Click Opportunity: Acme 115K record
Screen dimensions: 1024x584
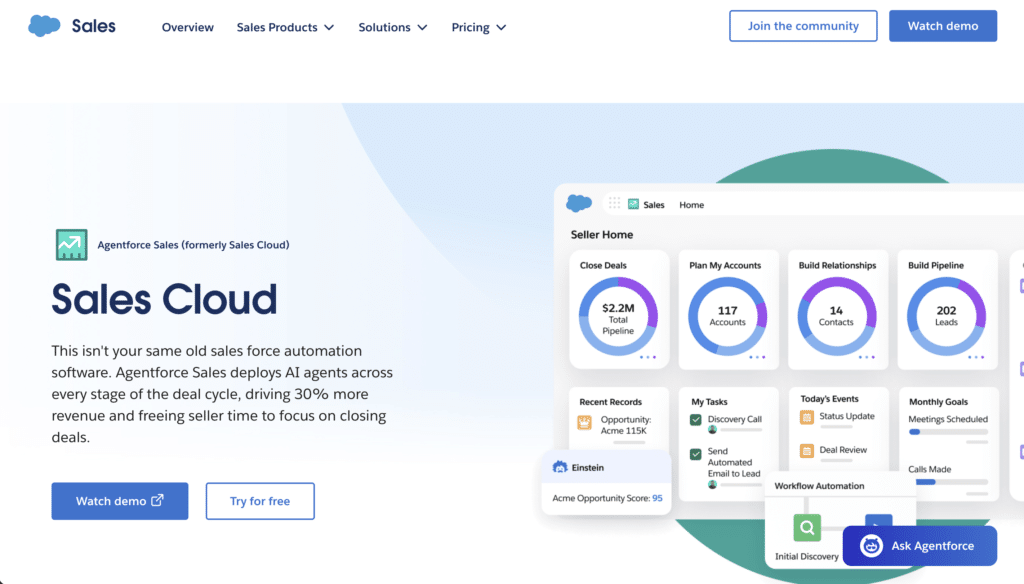(625, 425)
